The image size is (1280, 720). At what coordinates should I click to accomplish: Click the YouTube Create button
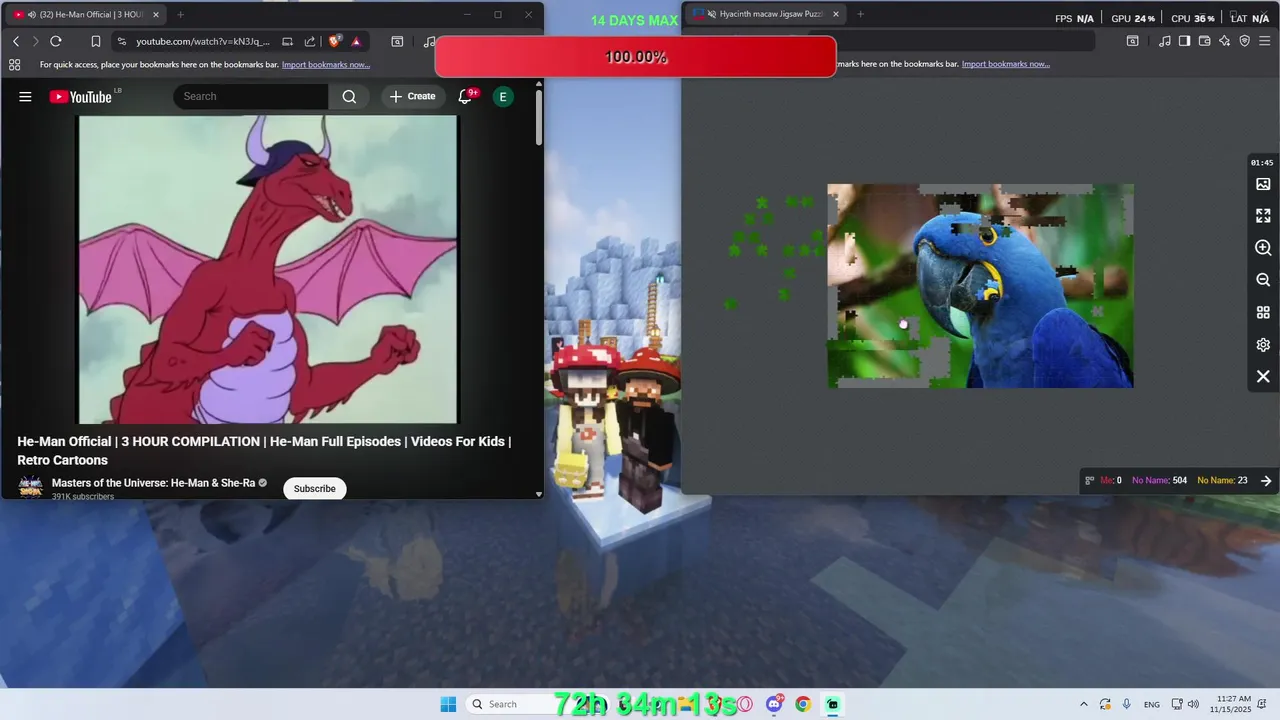click(413, 96)
